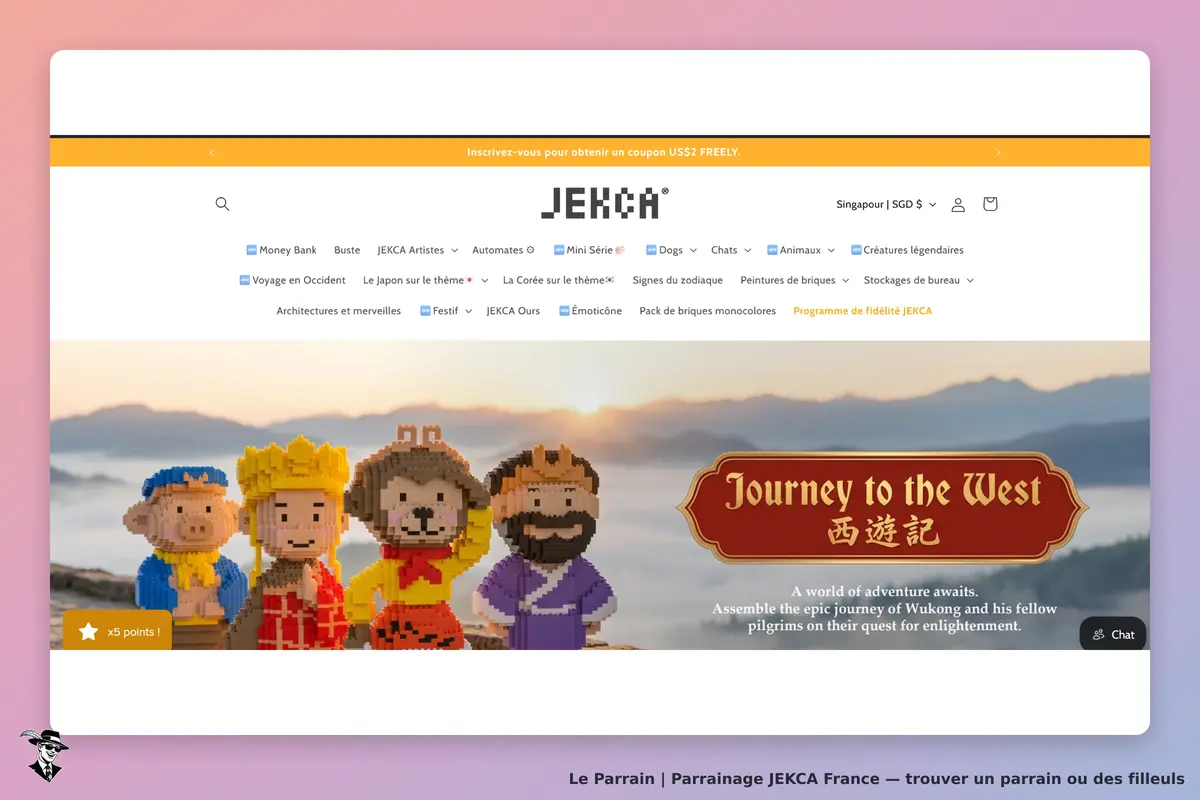
Task: Open the JEKCA Ours category
Action: [513, 311]
